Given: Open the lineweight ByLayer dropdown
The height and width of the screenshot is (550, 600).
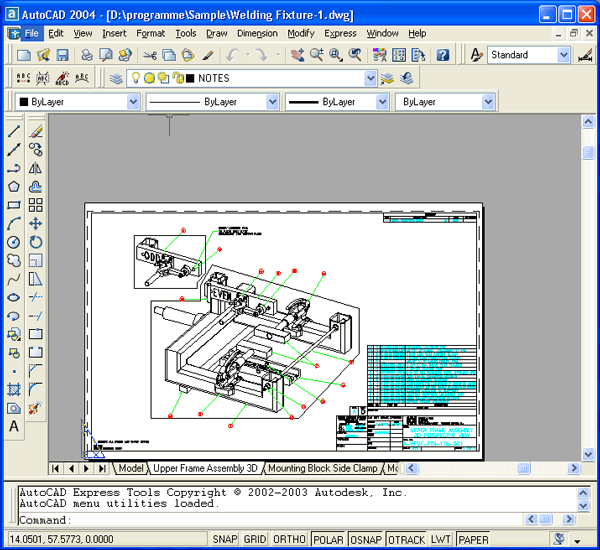Looking at the screenshot, I should coord(382,102).
